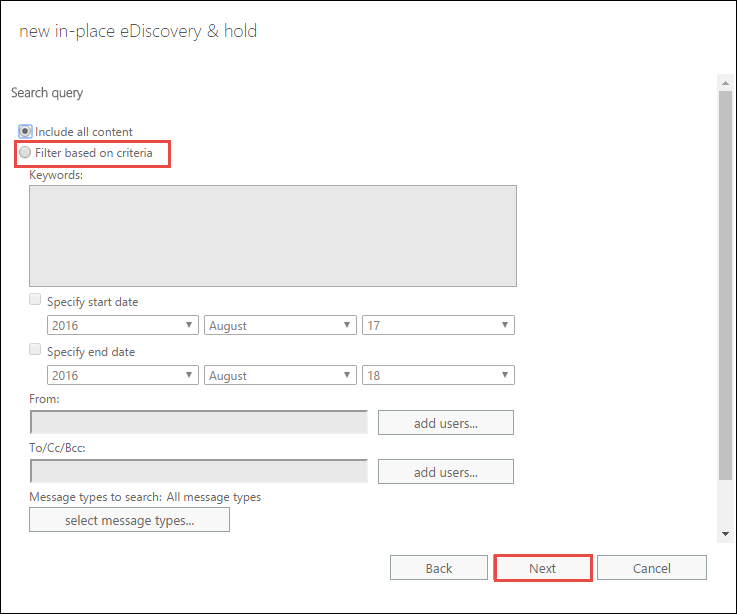This screenshot has width=737, height=614.
Task: Open the end date year dropdown
Action: click(x=123, y=375)
